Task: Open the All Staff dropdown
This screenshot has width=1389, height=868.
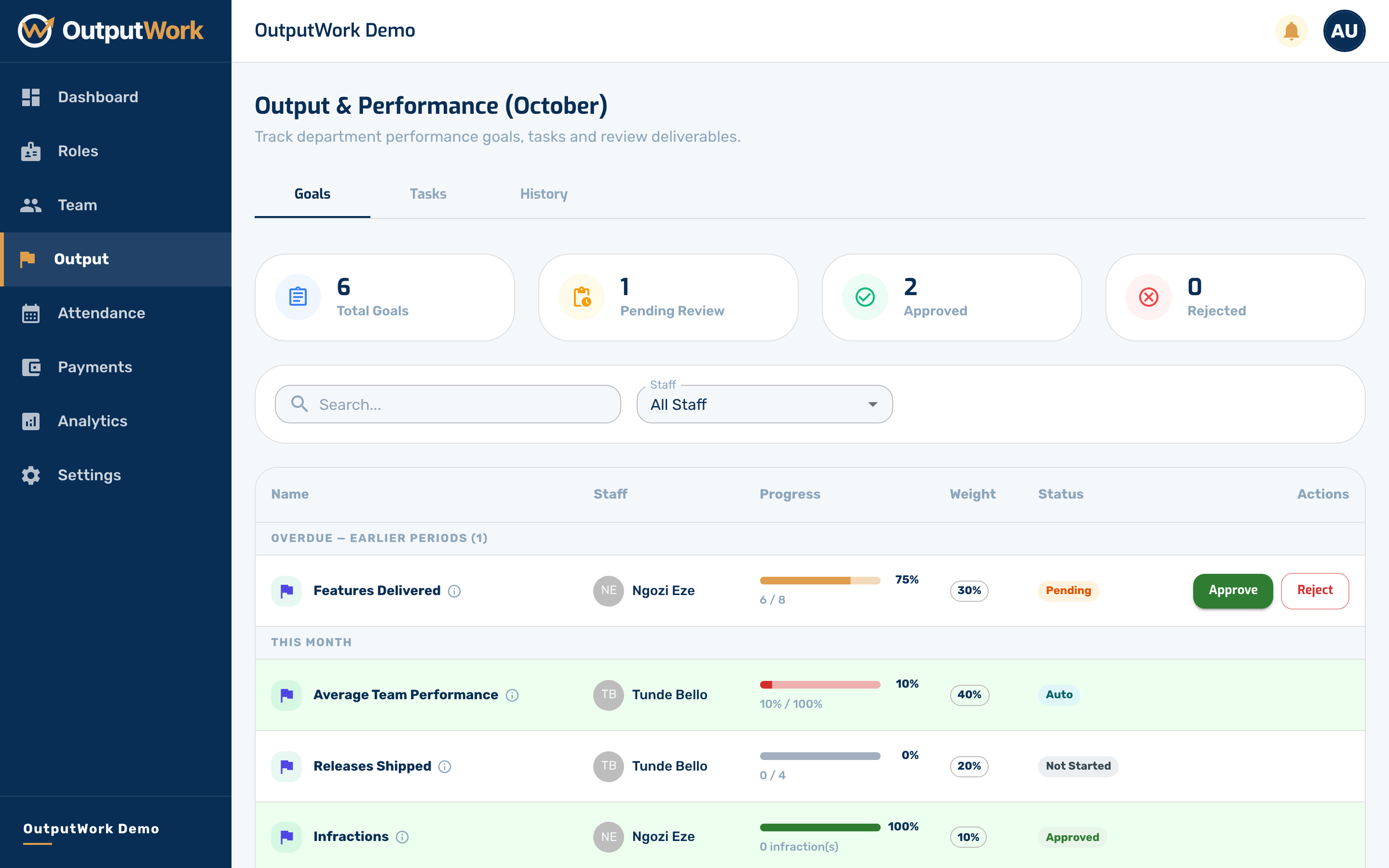Action: (x=764, y=404)
